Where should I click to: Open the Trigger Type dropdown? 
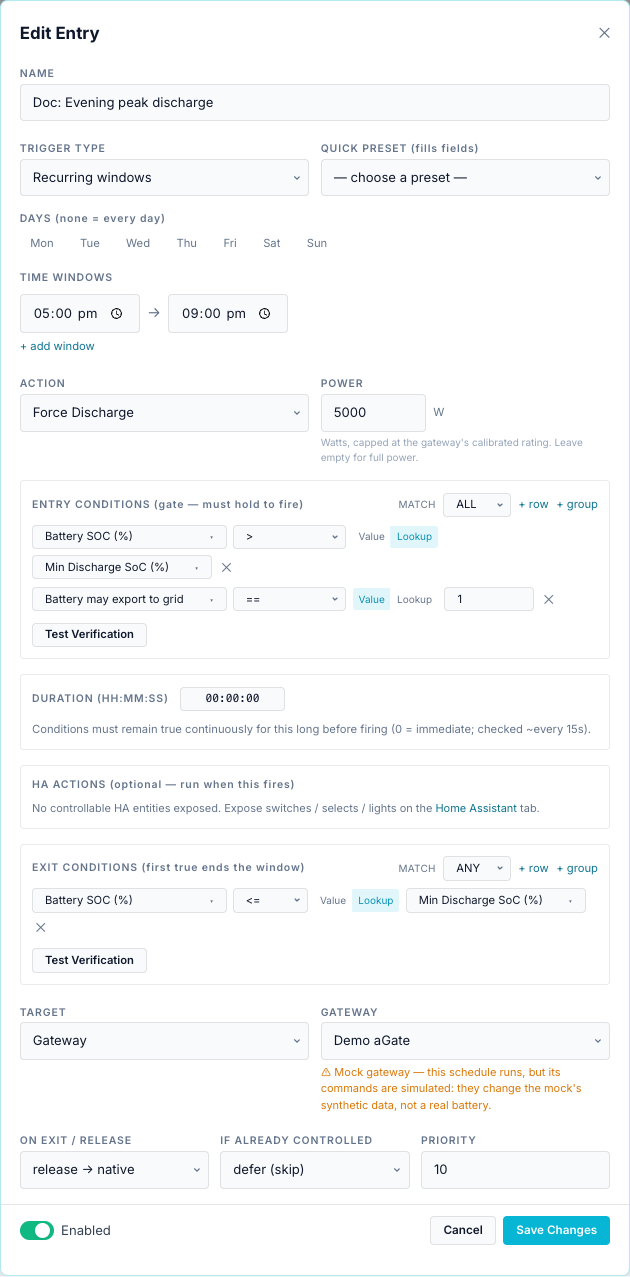164,178
